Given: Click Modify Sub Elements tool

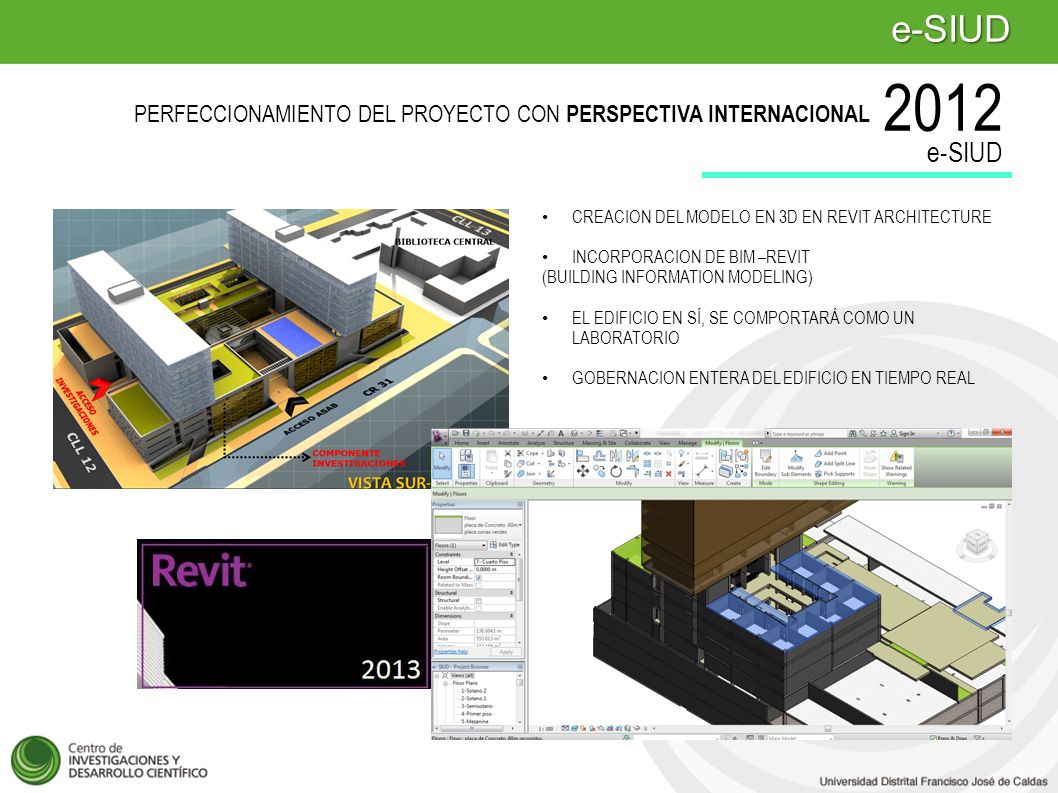Looking at the screenshot, I should tap(796, 465).
